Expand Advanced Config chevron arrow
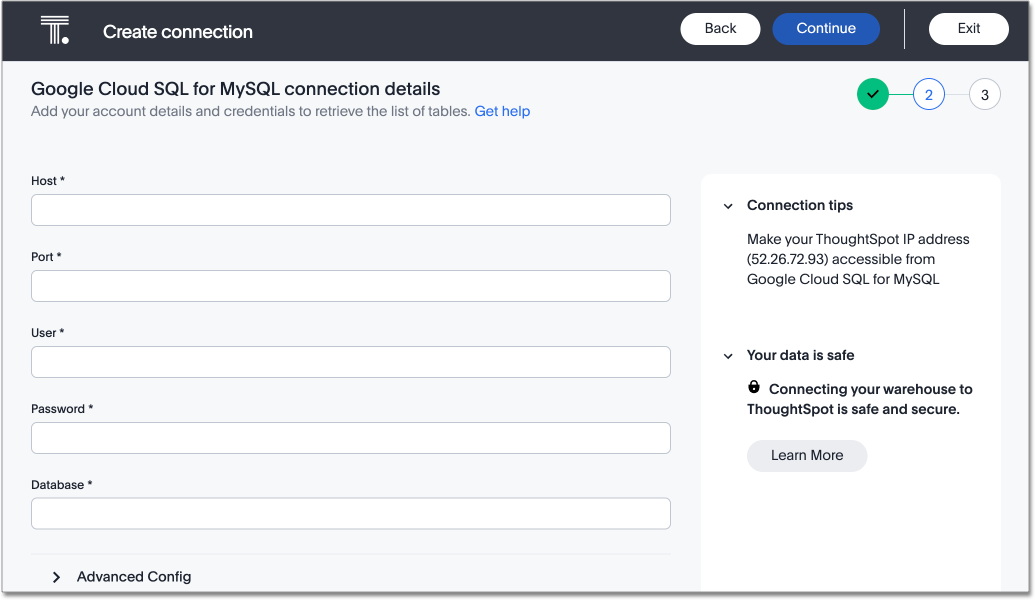The height and width of the screenshot is (600, 1035). (56, 577)
